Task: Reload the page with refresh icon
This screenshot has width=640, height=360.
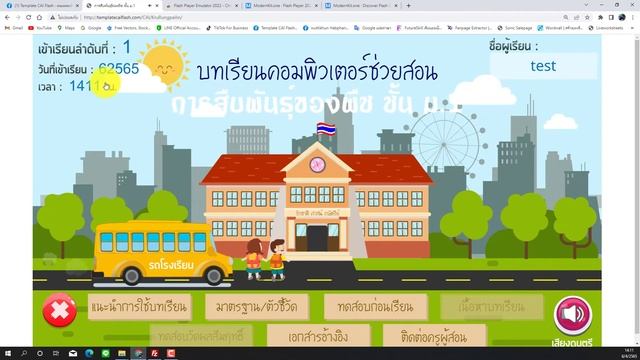Action: pyautogui.click(x=29, y=18)
